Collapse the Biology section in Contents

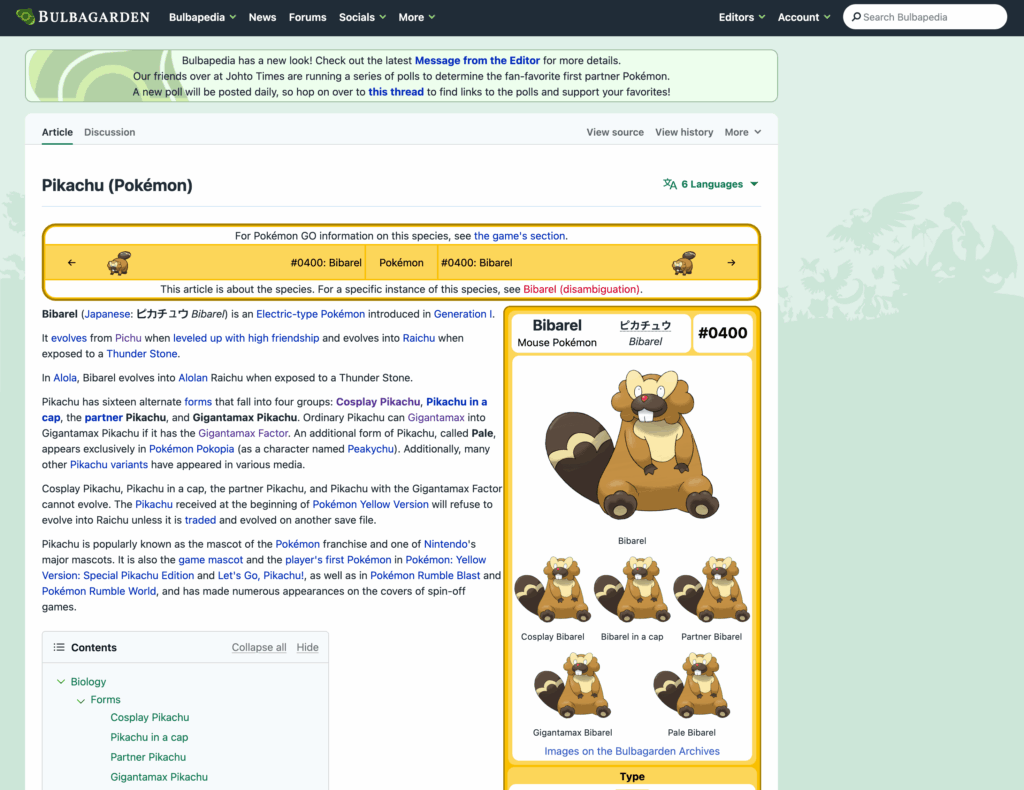[x=61, y=682]
